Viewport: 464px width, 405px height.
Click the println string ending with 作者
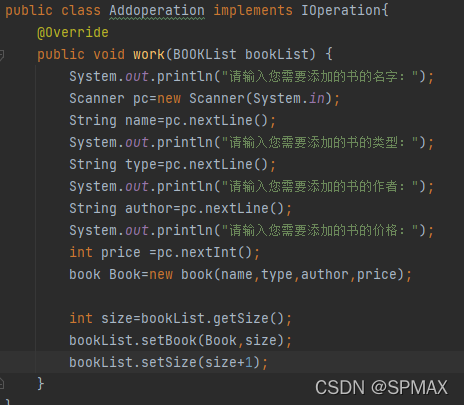tap(320, 187)
